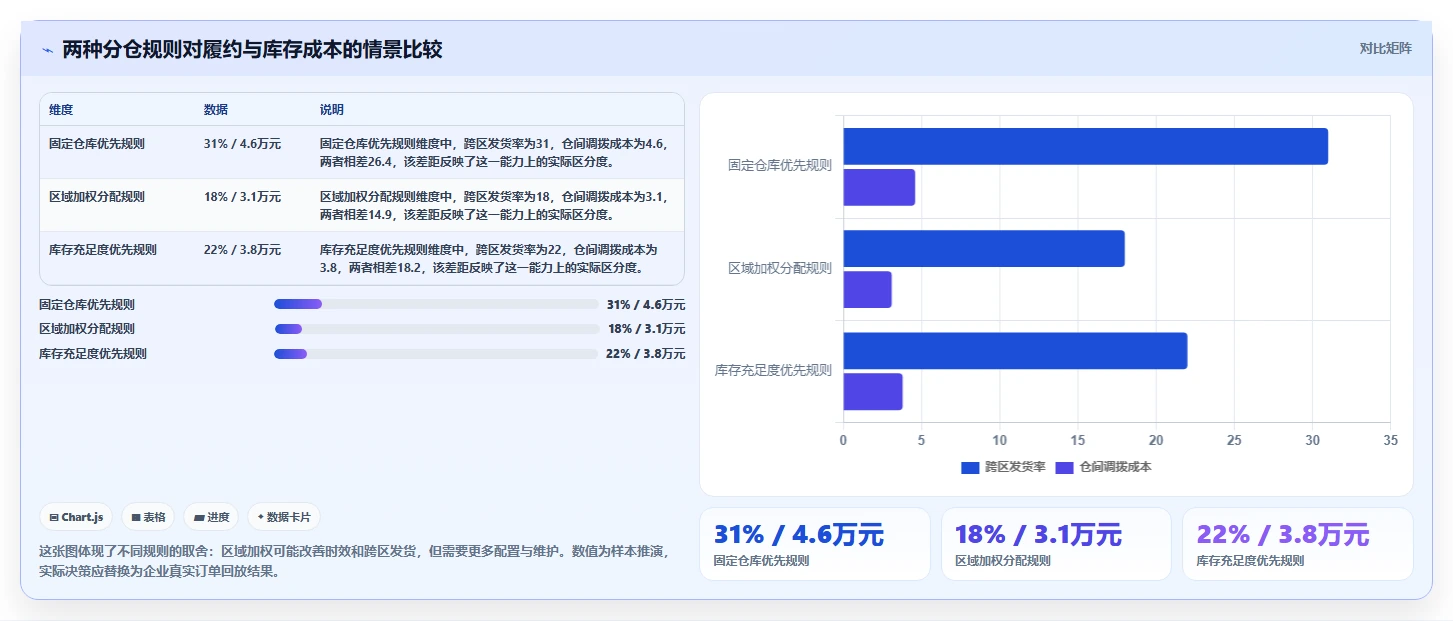Click progress row label 固定仓库优先规则
The width and height of the screenshot is (1453, 621).
coord(87,304)
